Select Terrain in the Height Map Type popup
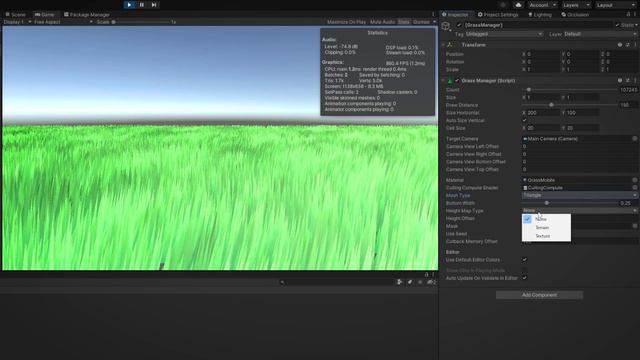Image resolution: width=640 pixels, height=360 pixels. click(x=546, y=228)
